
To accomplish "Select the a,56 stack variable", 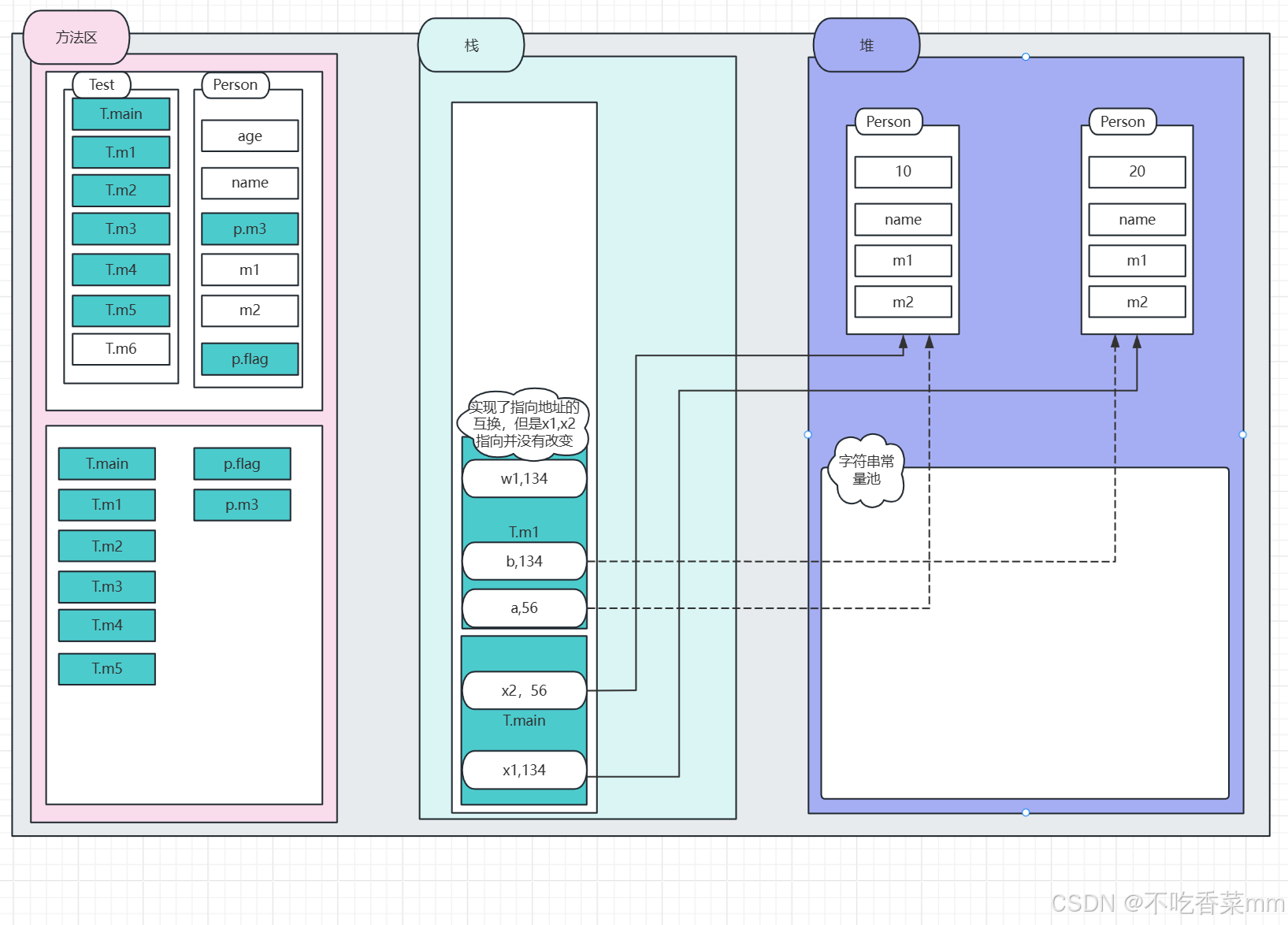I will coord(525,608).
